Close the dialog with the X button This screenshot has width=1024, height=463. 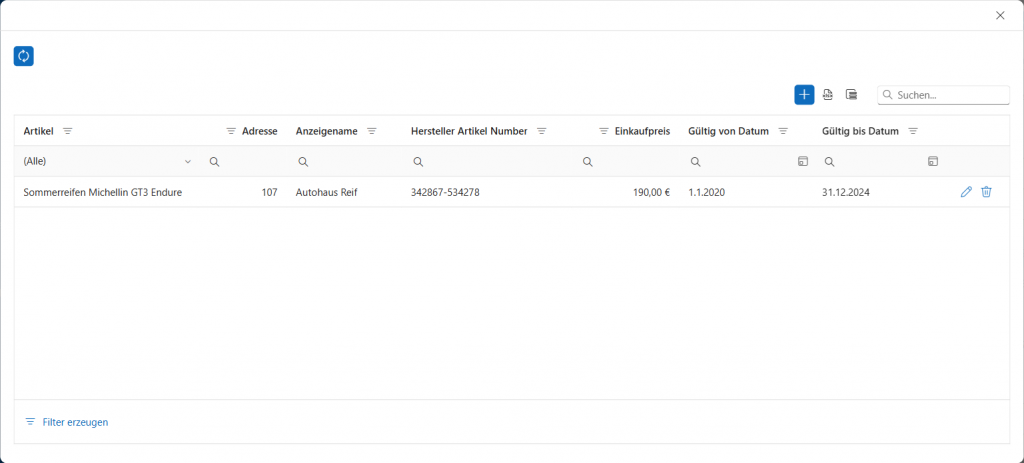click(1000, 15)
